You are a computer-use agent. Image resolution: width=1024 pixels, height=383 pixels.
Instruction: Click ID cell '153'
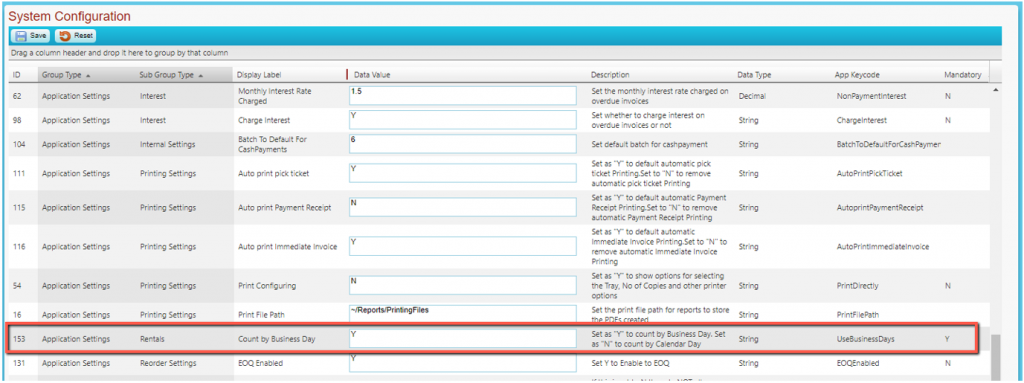pos(19,340)
